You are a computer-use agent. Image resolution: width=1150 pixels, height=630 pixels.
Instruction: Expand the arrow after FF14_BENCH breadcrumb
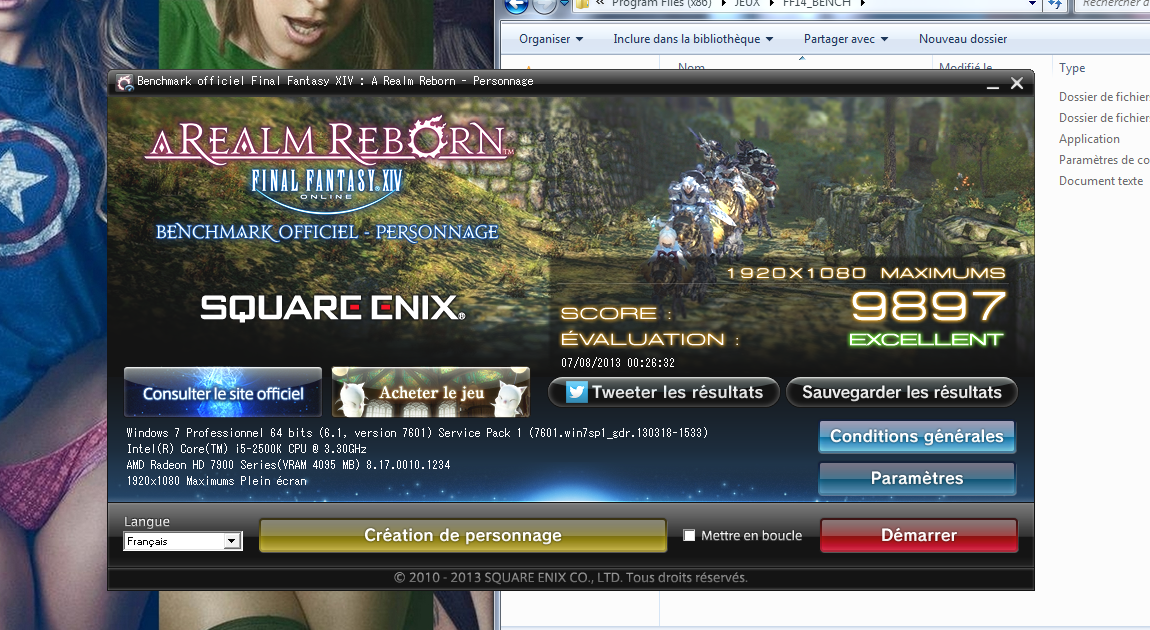pyautogui.click(x=863, y=4)
